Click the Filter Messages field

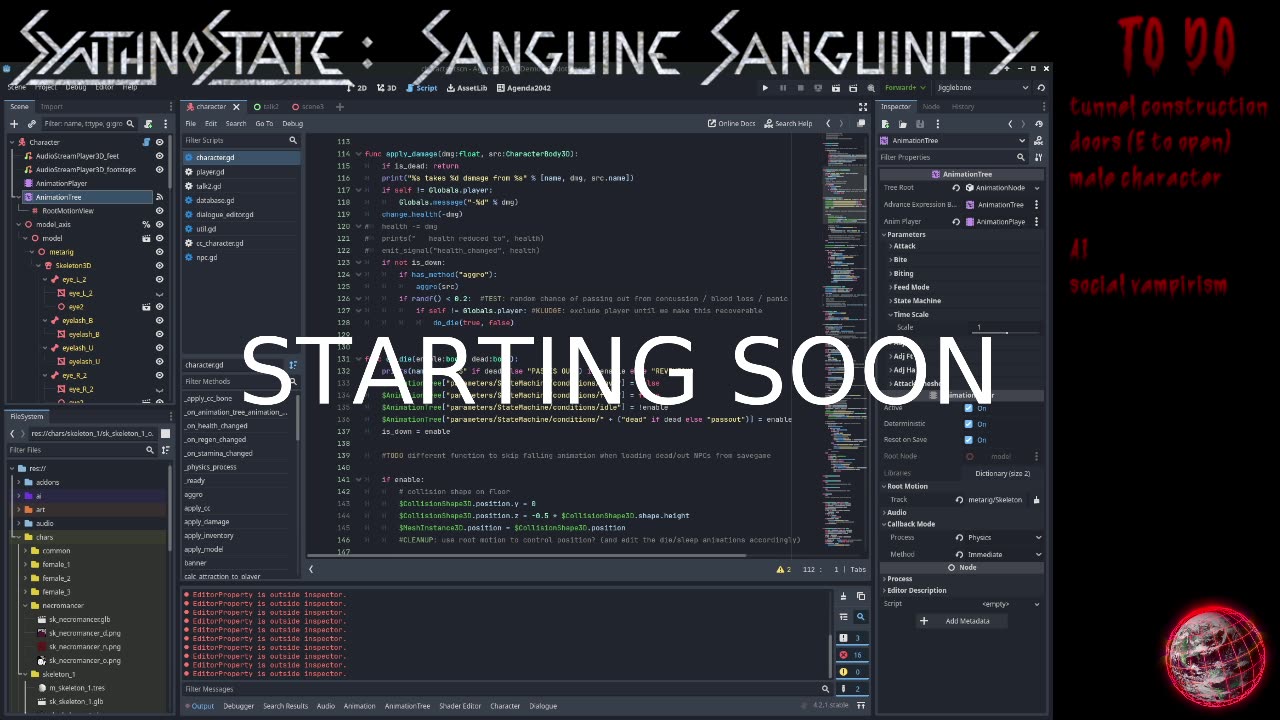click(506, 689)
